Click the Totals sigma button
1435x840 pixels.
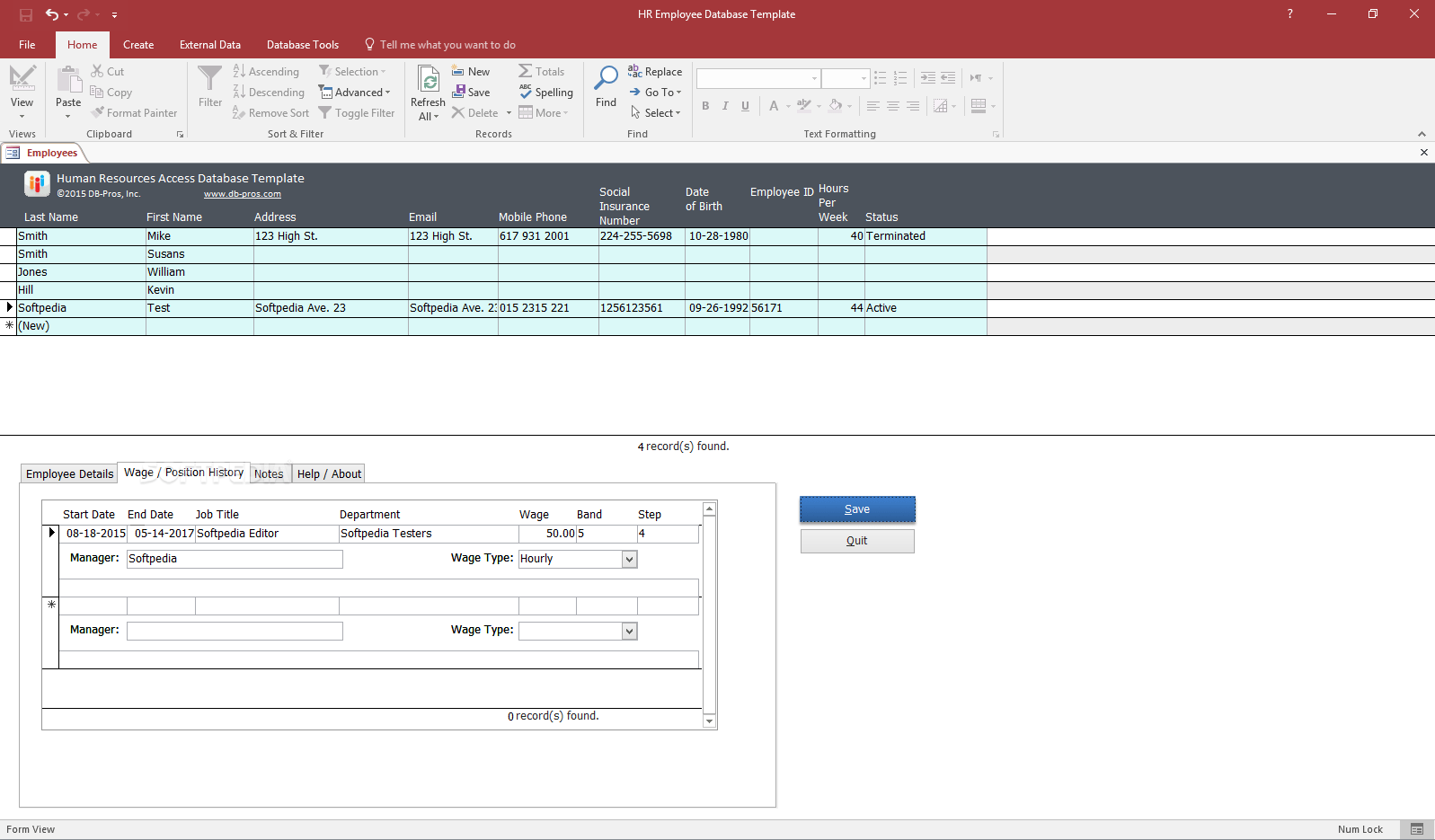point(542,71)
